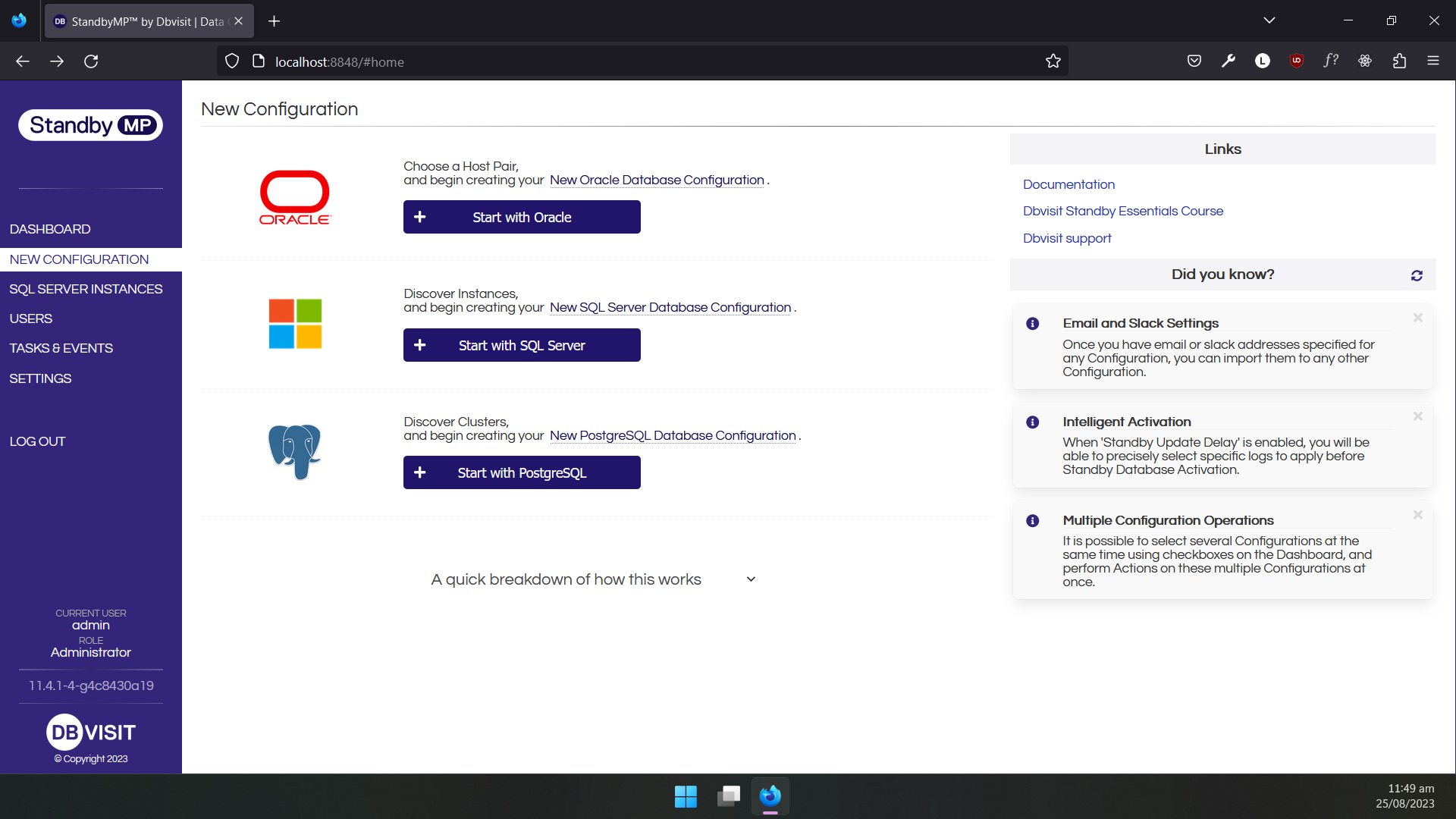This screenshot has height=819, width=1456.
Task: Click the StandbyMP logo in the sidebar
Action: tap(91, 125)
